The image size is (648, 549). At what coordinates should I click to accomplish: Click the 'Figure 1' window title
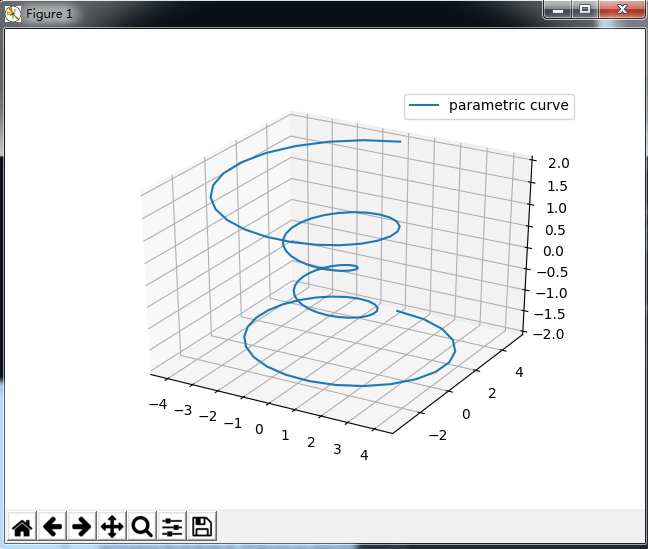(x=49, y=14)
